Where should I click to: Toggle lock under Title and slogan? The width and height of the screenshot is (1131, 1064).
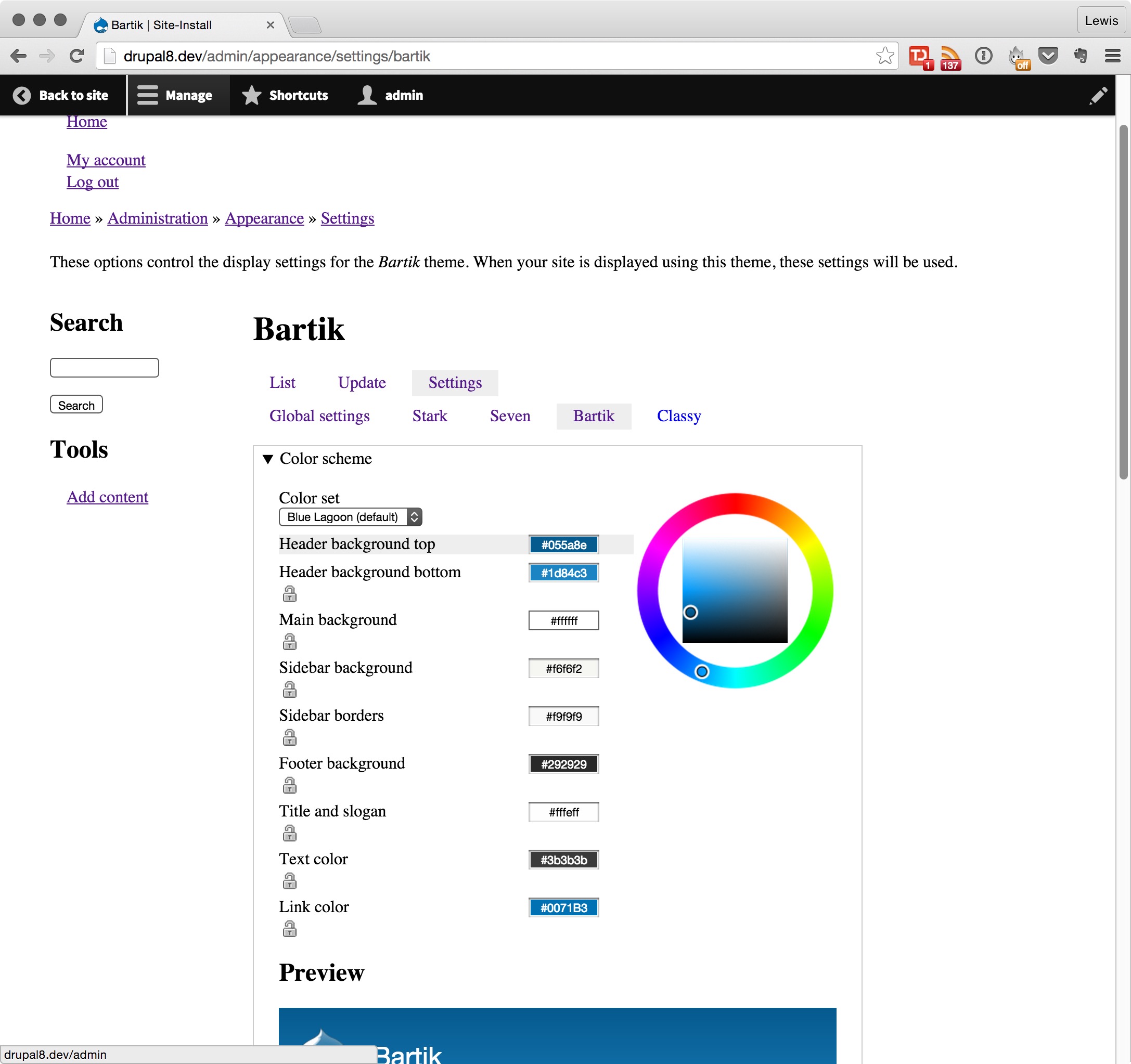(290, 833)
